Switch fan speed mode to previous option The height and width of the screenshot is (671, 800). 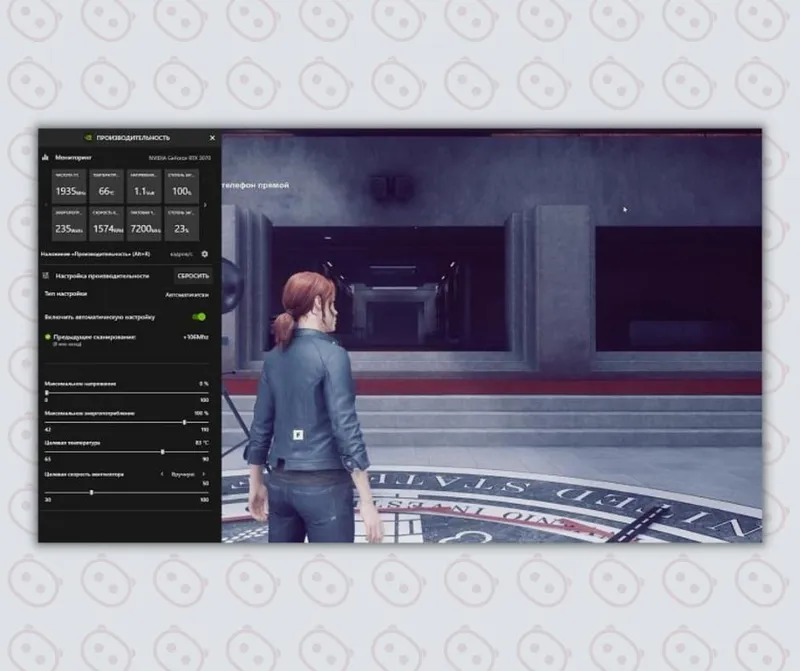point(162,474)
